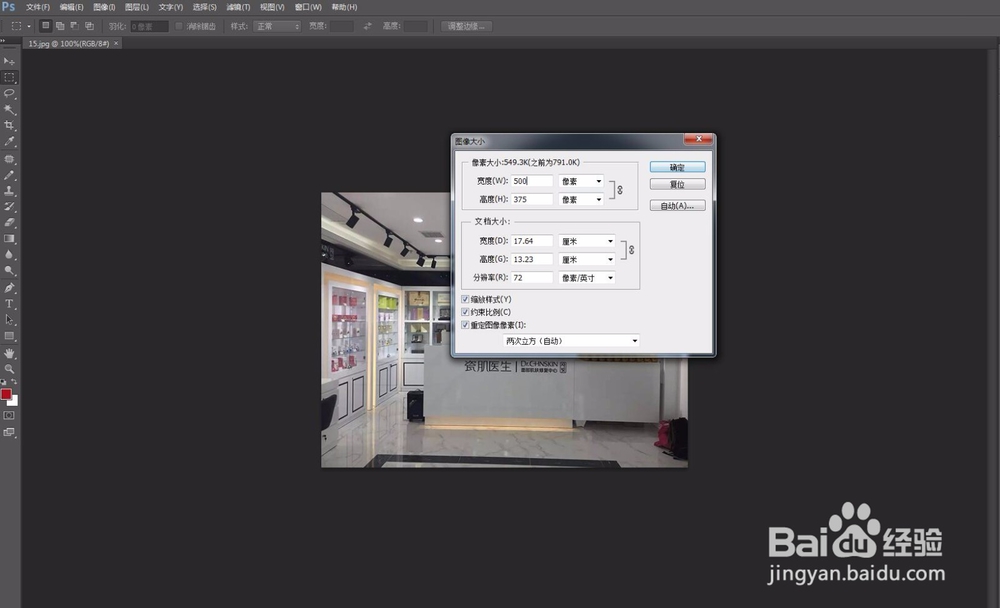Image resolution: width=1000 pixels, height=608 pixels.
Task: Open 宽度(D) unit dropdown showing 厘米
Action: tap(587, 241)
